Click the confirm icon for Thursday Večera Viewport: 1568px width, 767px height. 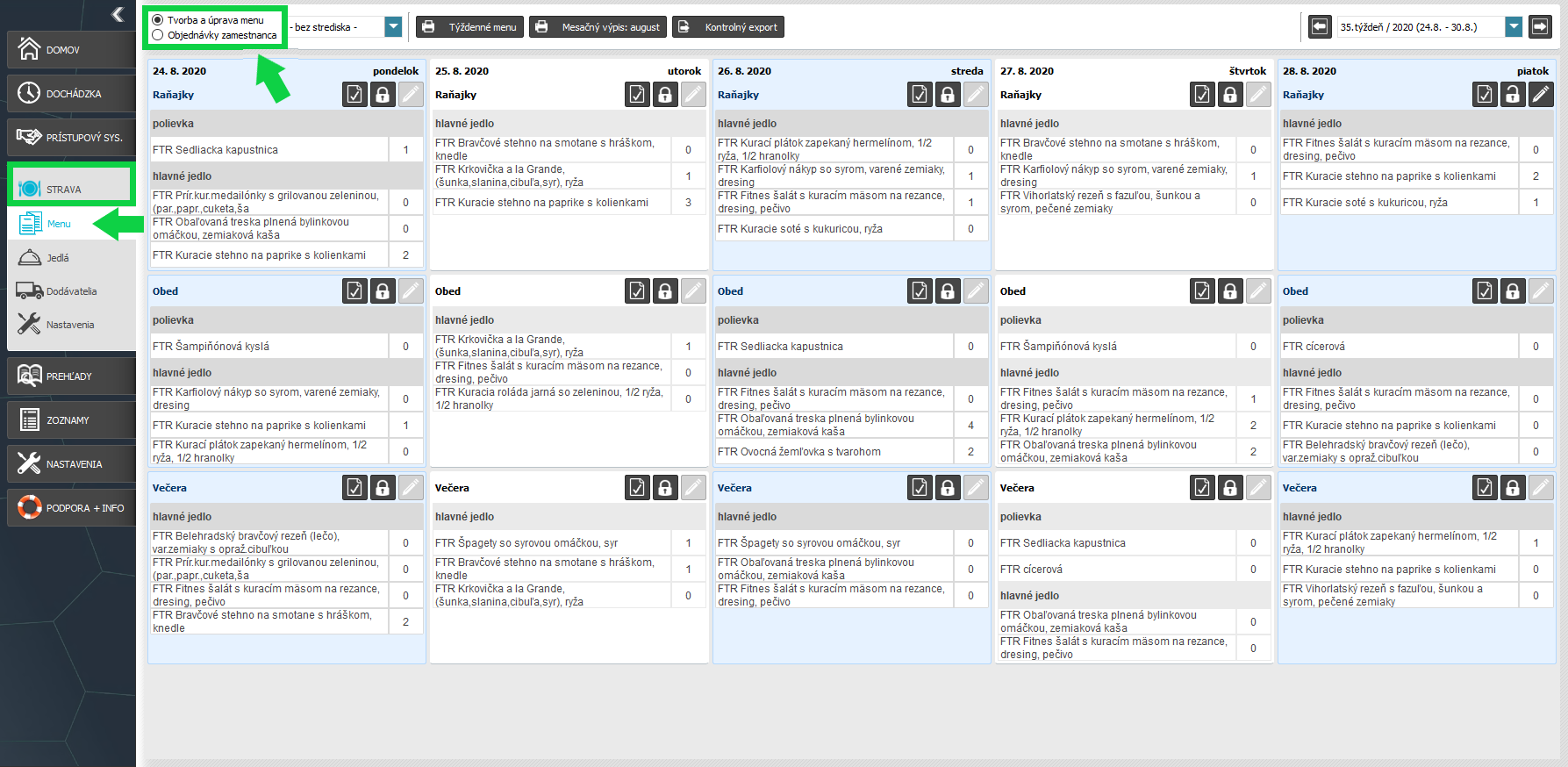(1202, 488)
